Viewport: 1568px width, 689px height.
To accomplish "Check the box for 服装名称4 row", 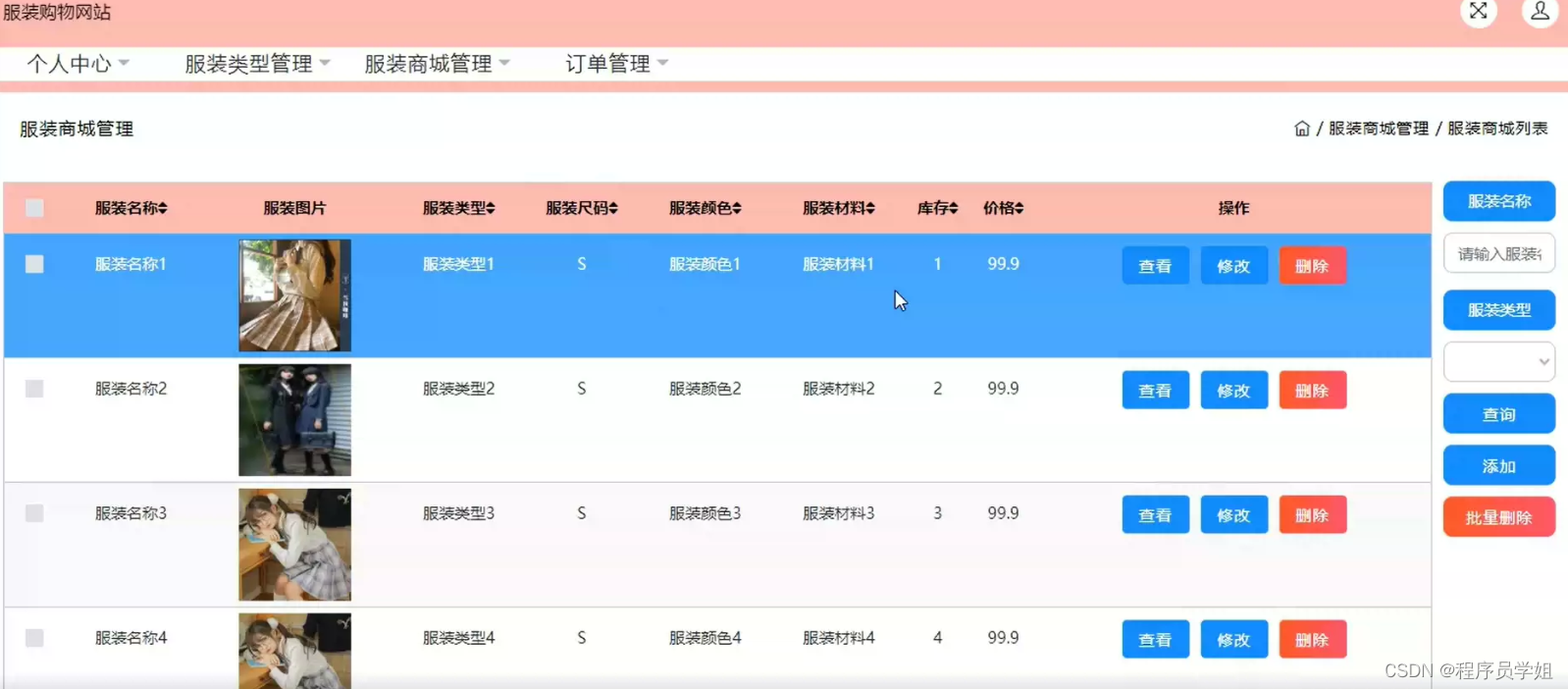I will click(x=34, y=638).
